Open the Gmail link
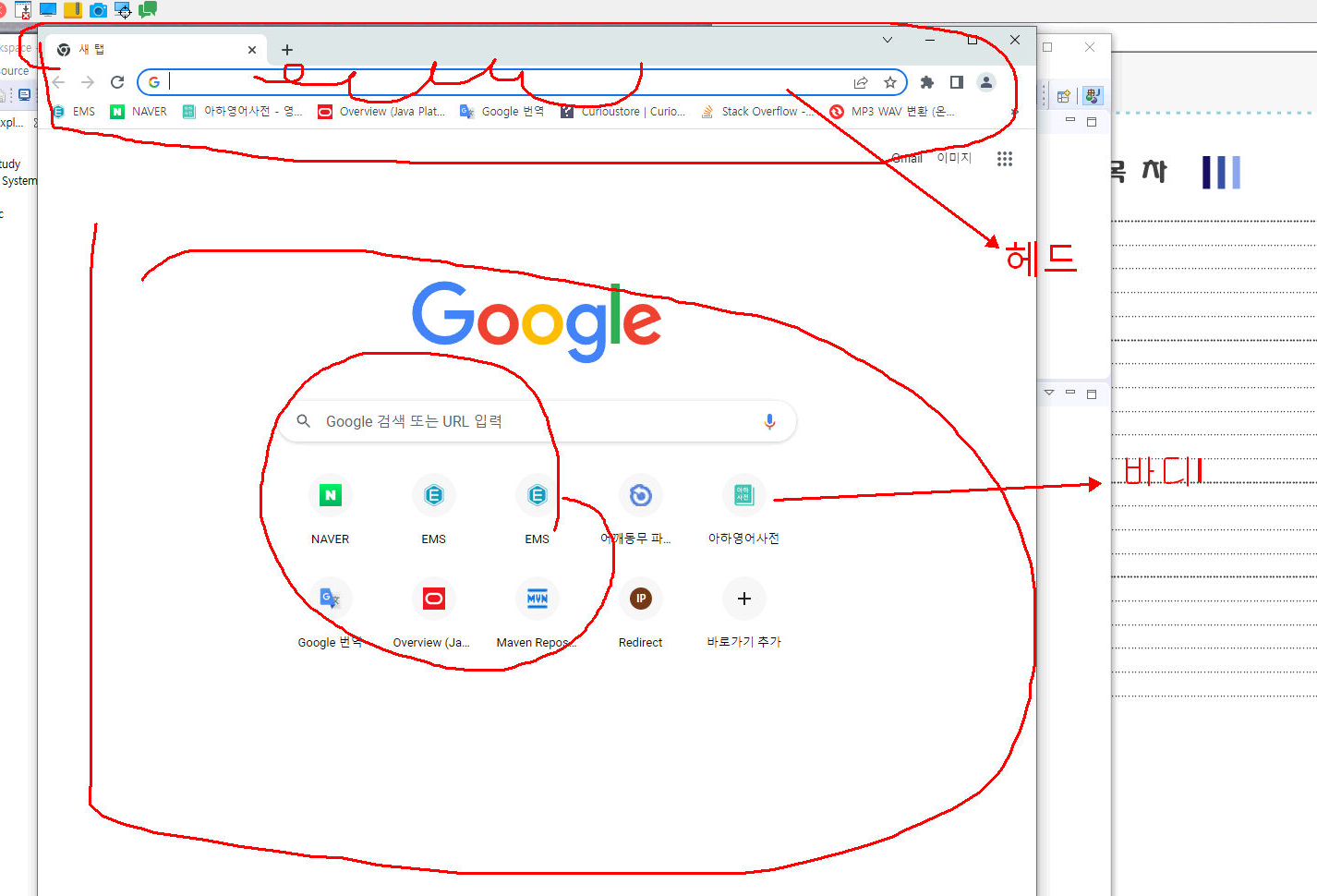Viewport: 1317px width, 896px height. (907, 158)
